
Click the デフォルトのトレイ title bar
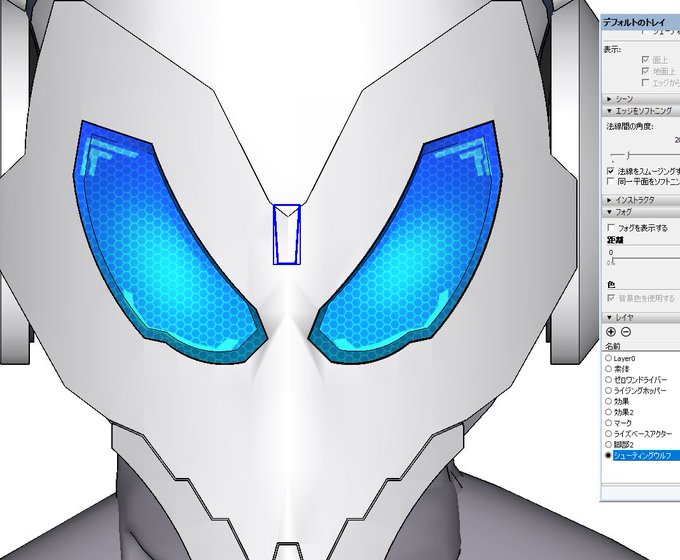coord(641,22)
